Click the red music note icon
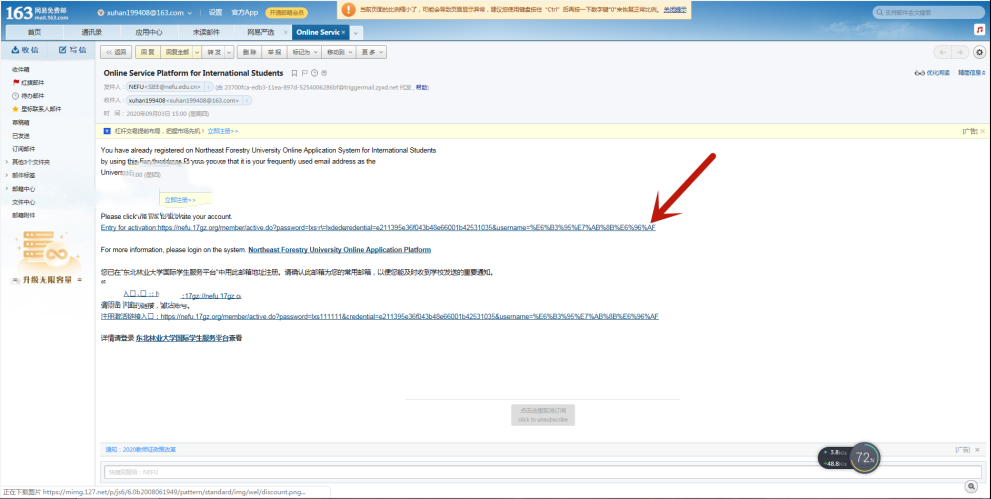This screenshot has width=991, height=499. [x=980, y=31]
